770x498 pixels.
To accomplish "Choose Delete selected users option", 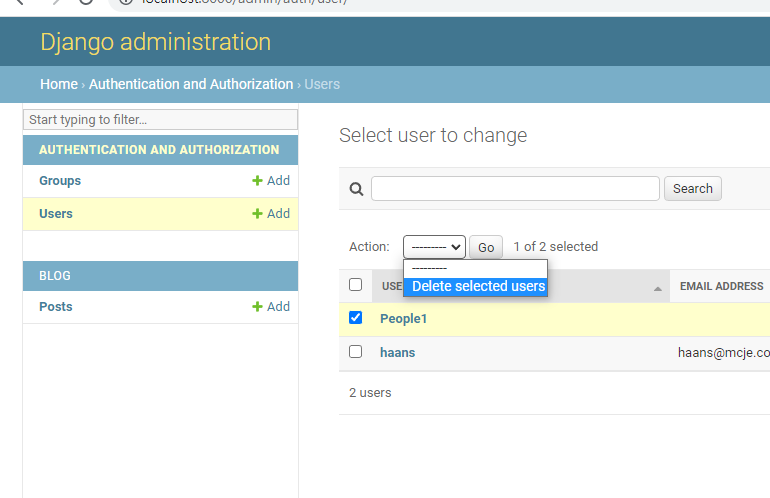I will pyautogui.click(x=475, y=286).
